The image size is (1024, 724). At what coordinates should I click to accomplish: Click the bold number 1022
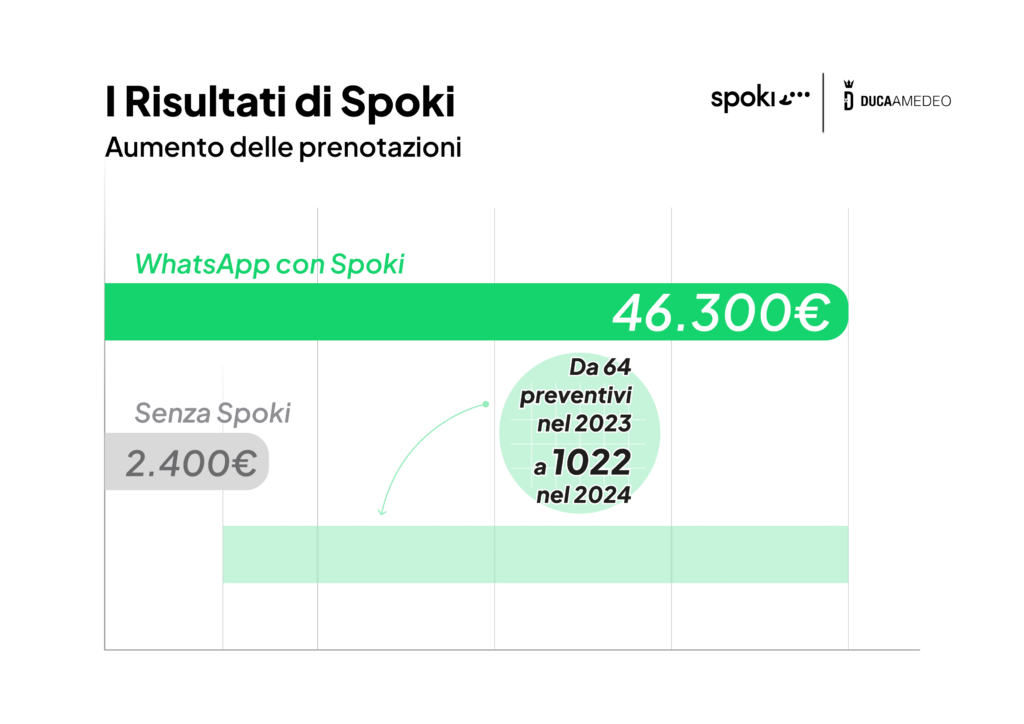click(592, 462)
